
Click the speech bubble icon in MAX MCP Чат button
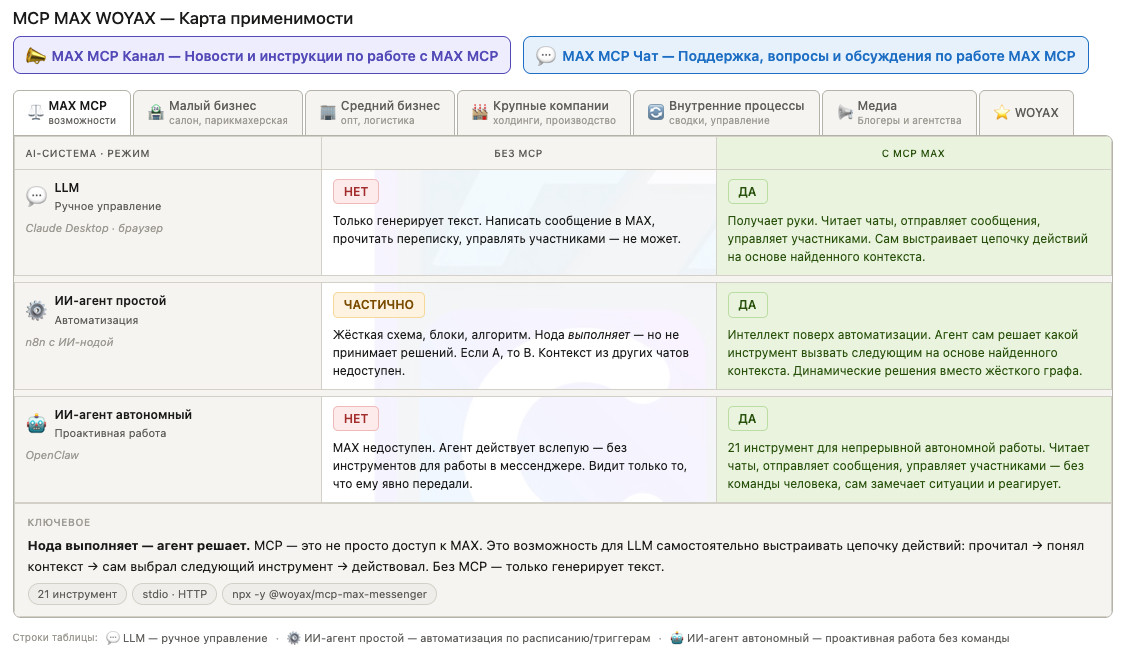[x=546, y=55]
